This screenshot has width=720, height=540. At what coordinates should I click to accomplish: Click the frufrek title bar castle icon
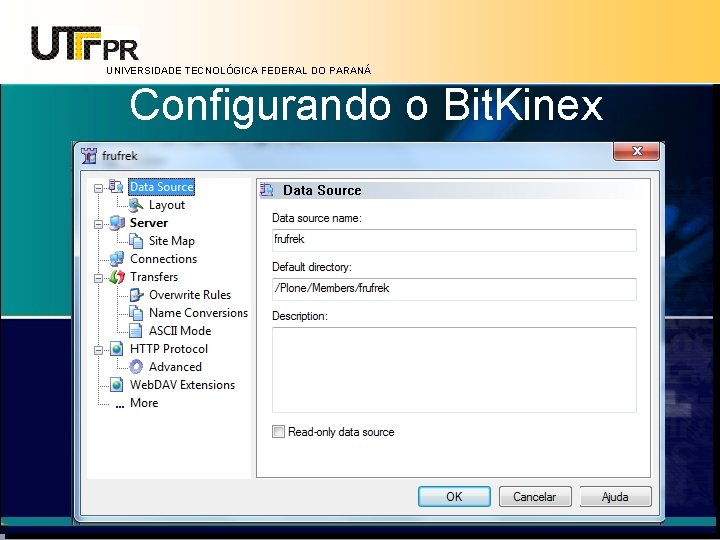89,156
